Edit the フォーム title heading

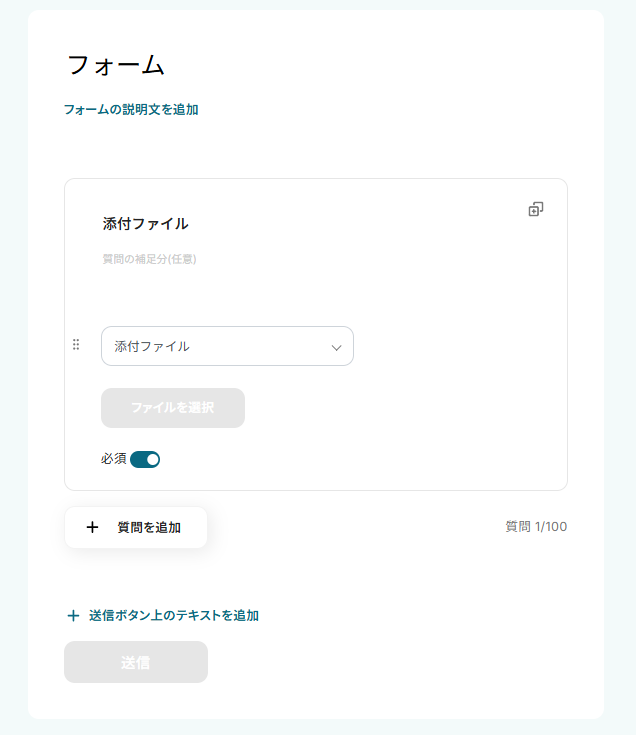click(116, 65)
